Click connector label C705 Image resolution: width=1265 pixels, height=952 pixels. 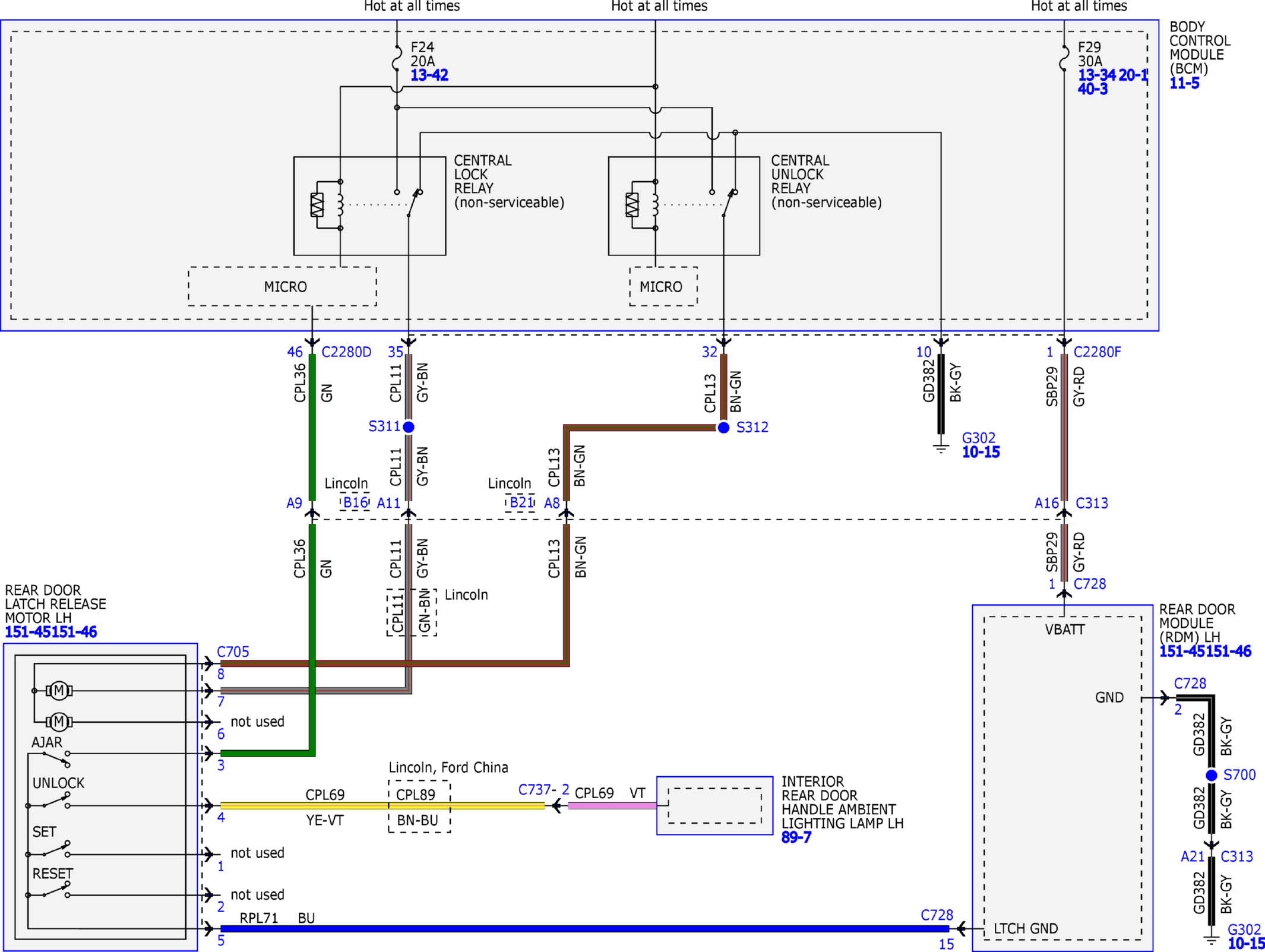[233, 652]
